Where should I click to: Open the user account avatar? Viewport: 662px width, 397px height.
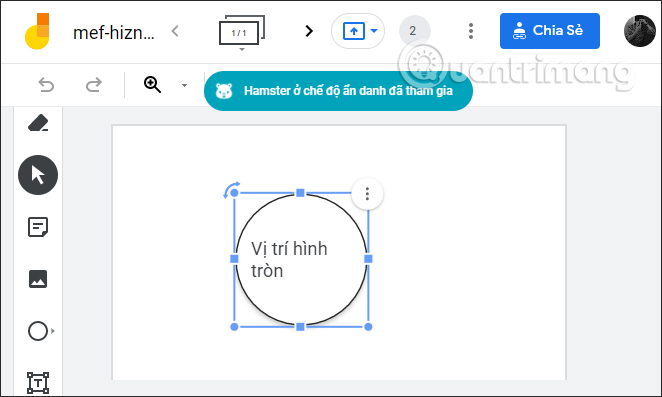[x=640, y=31]
